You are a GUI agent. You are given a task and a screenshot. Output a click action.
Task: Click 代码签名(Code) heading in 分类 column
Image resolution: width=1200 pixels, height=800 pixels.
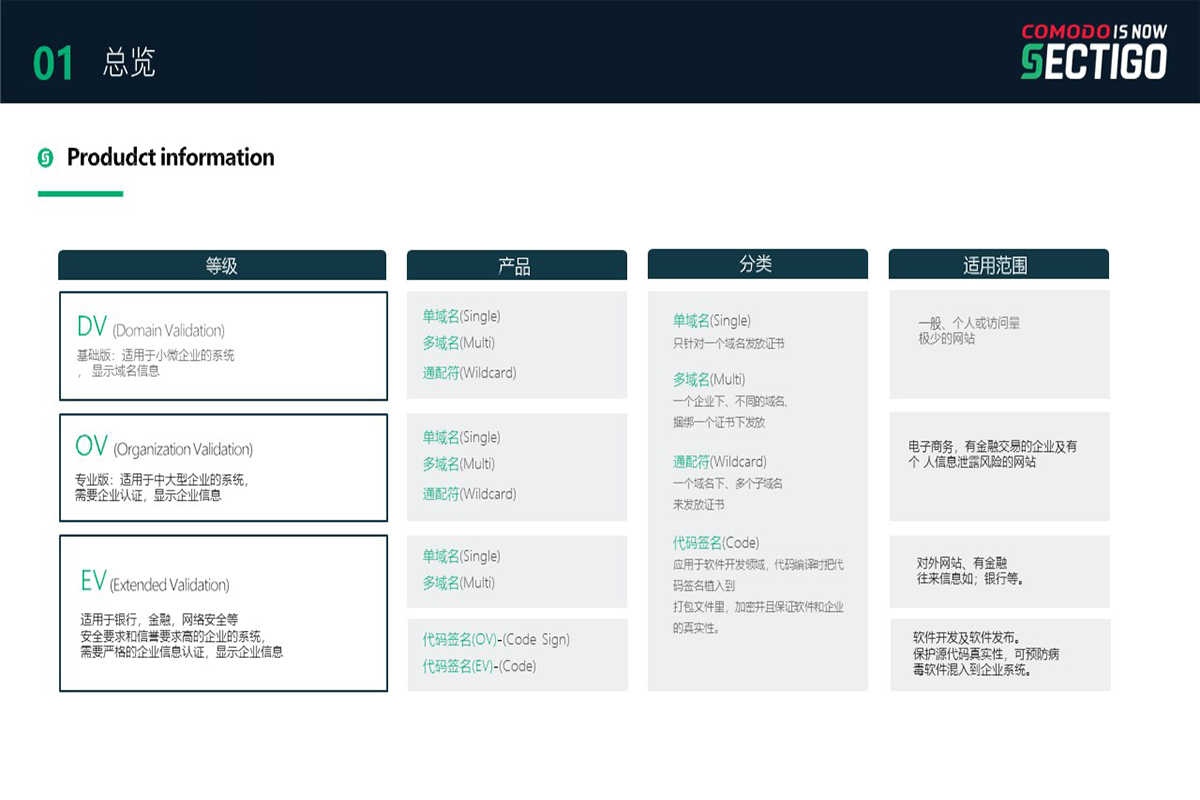[x=716, y=542]
